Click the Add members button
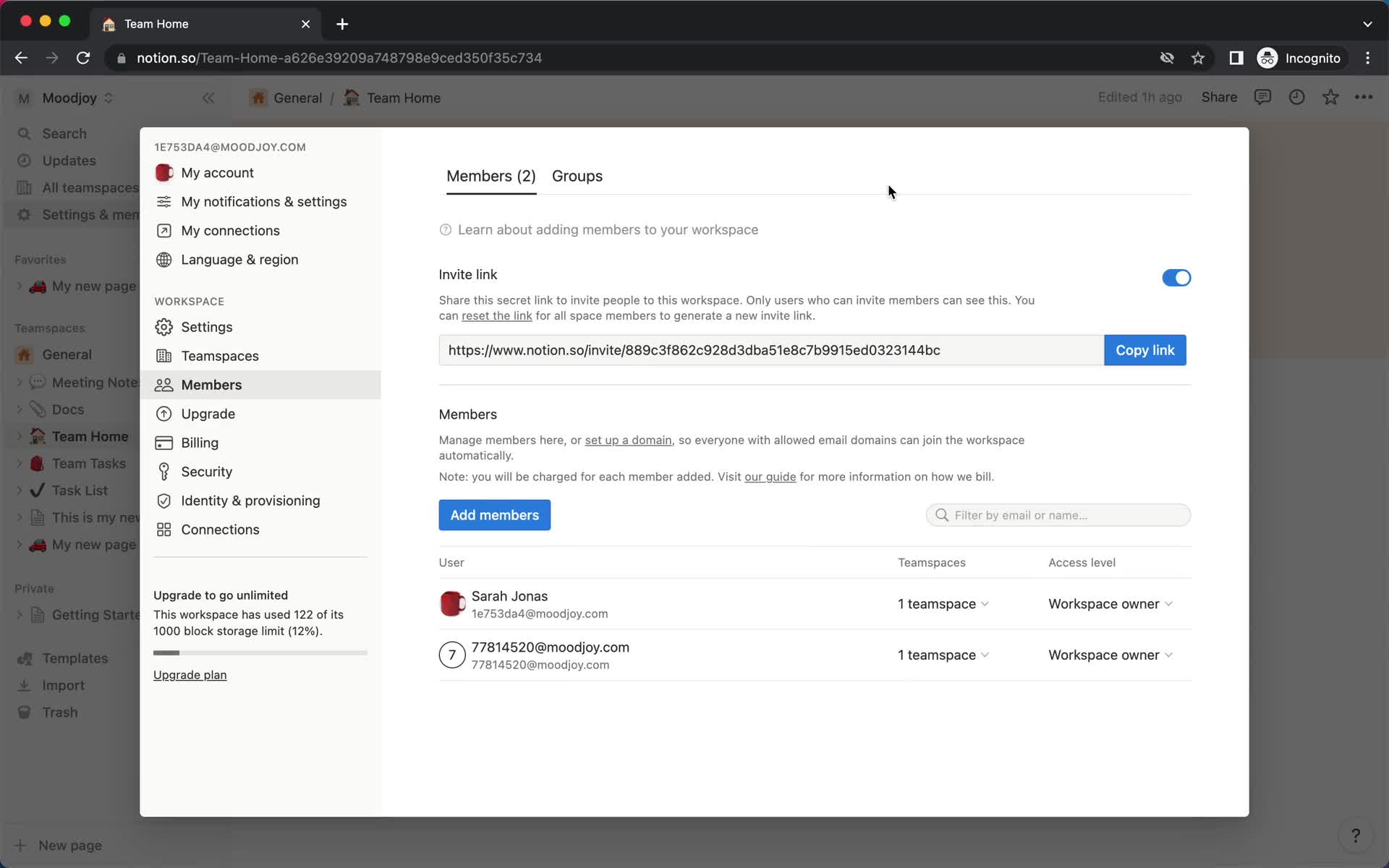The image size is (1389, 868). coord(494,515)
